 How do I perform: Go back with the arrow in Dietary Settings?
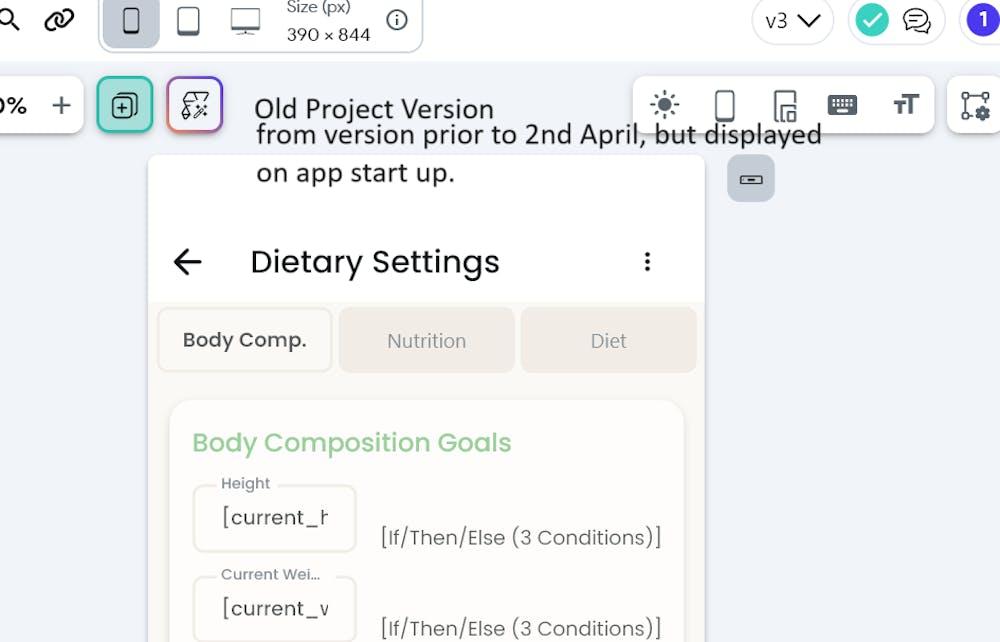[x=187, y=262]
